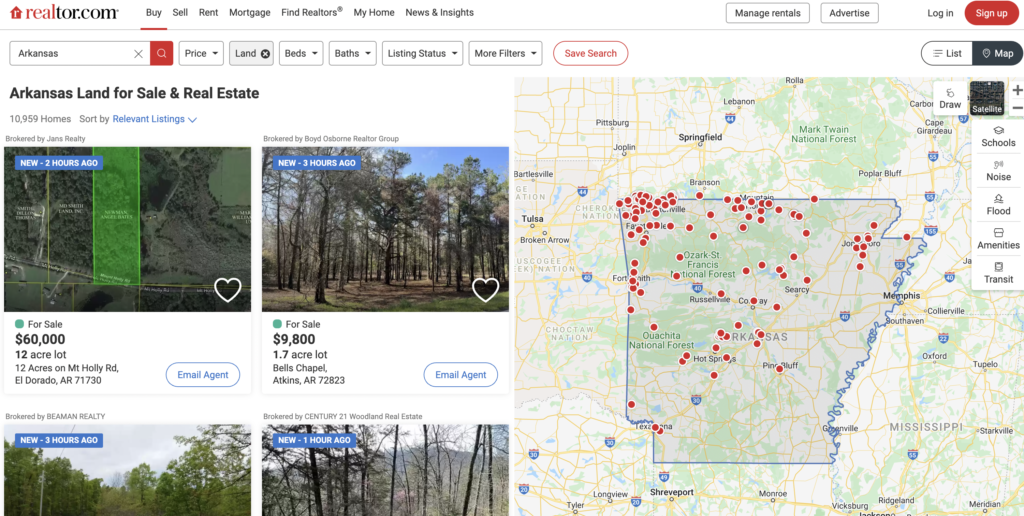Click the Manage rentals button

[x=768, y=13]
